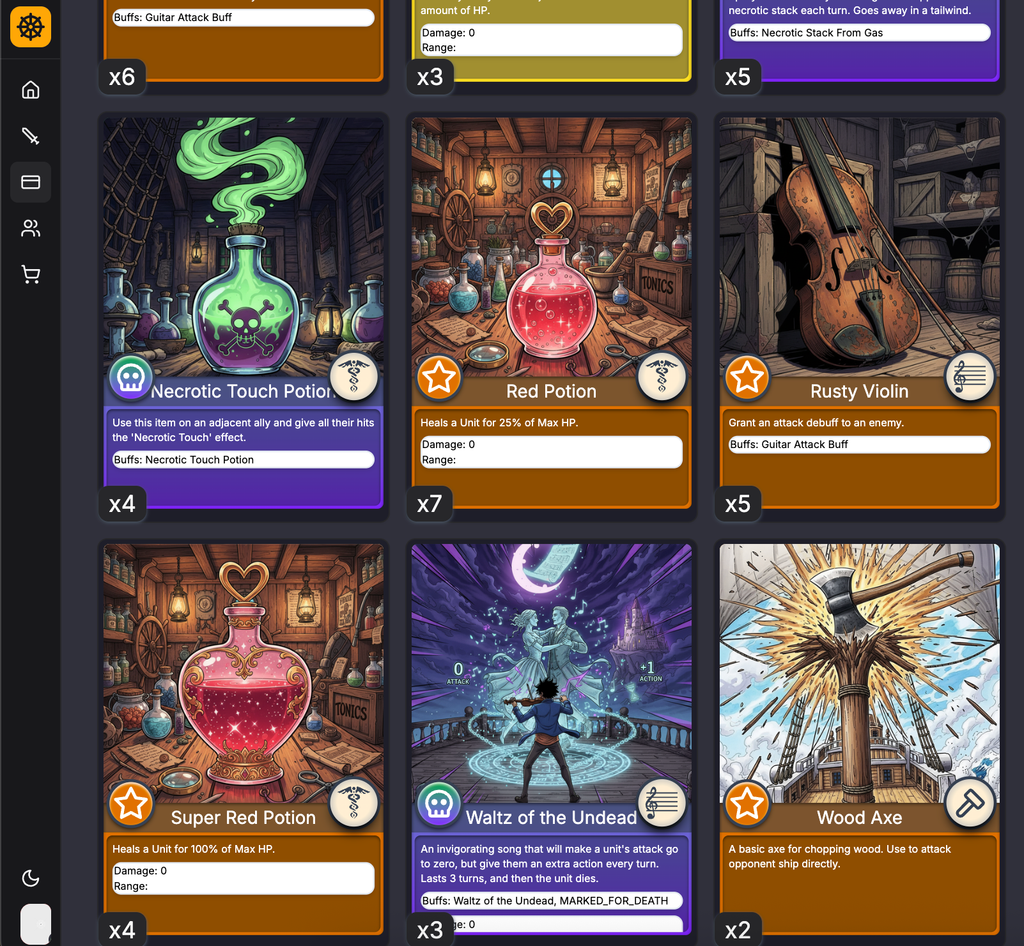
Task: Select the Rusty Violin card title
Action: (x=859, y=391)
